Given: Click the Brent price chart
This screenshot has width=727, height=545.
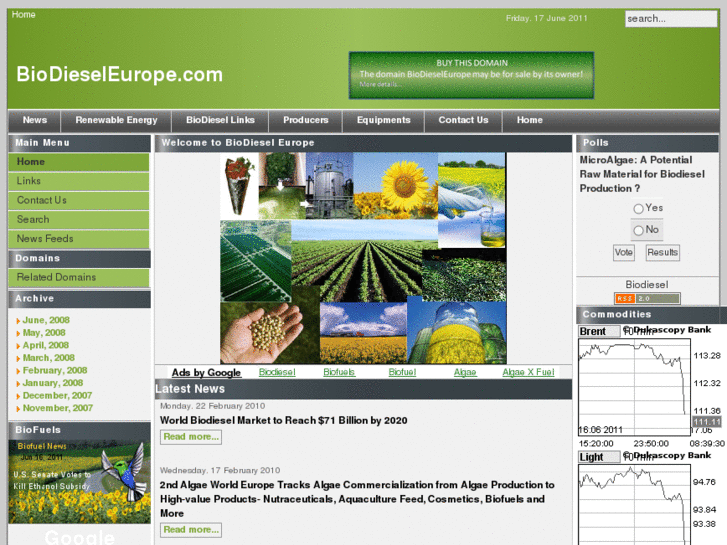Looking at the screenshot, I should (x=634, y=387).
